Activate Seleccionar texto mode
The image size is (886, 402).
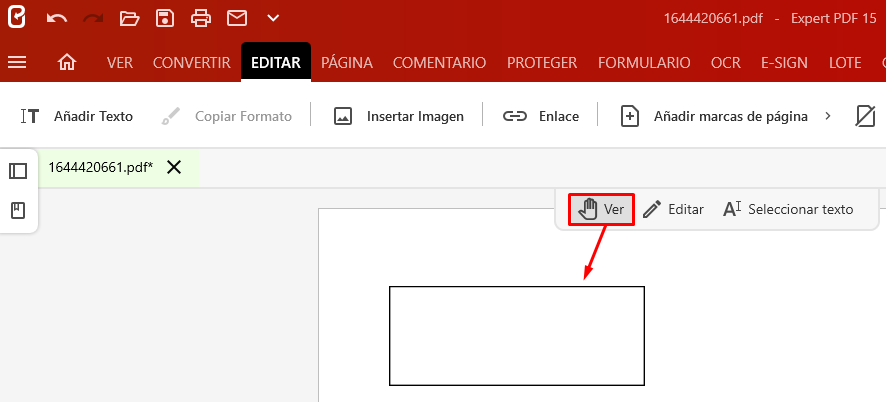coord(788,209)
